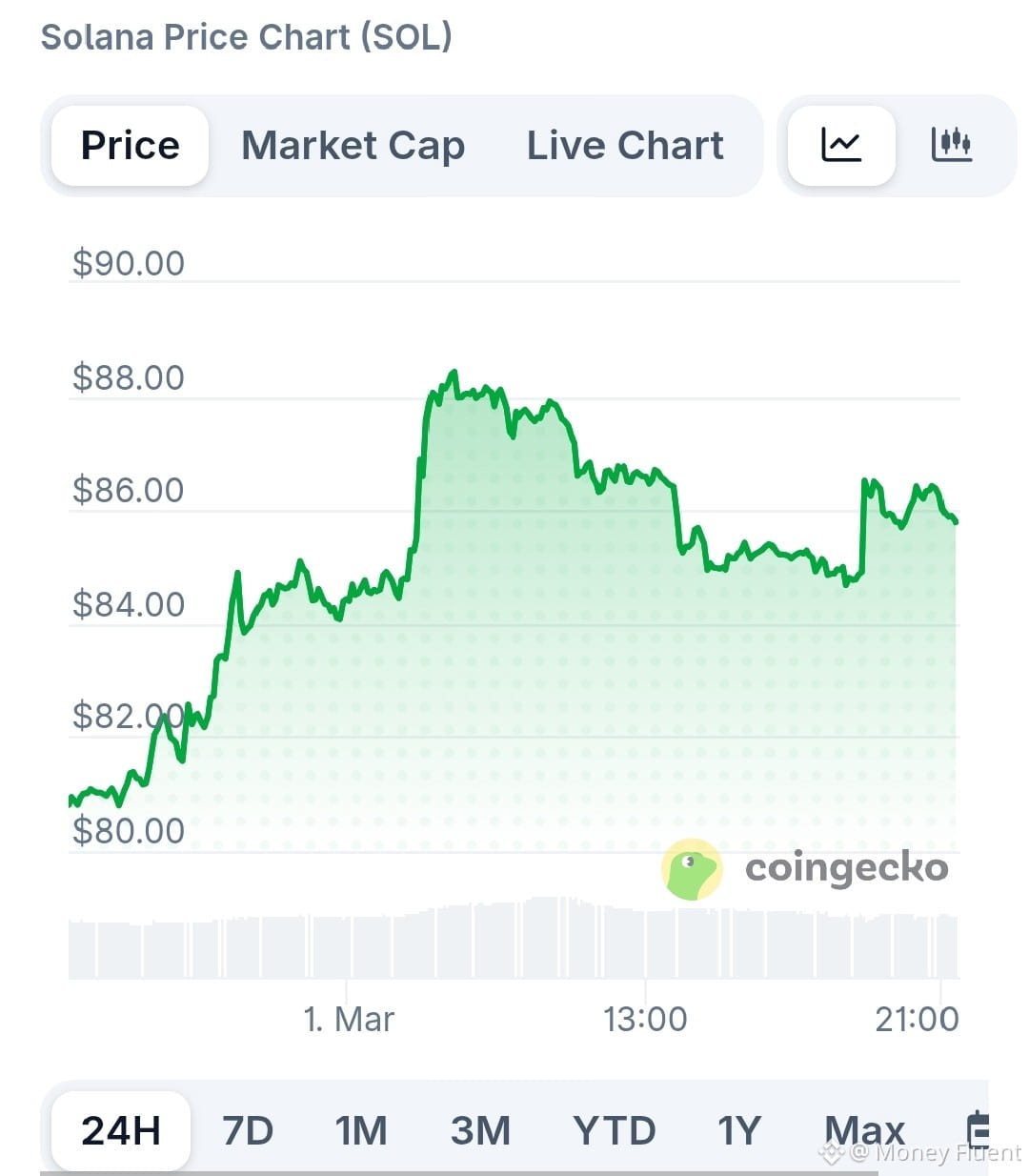This screenshot has width=1029, height=1176.
Task: Open the calendar date range icon
Action: 979,1130
